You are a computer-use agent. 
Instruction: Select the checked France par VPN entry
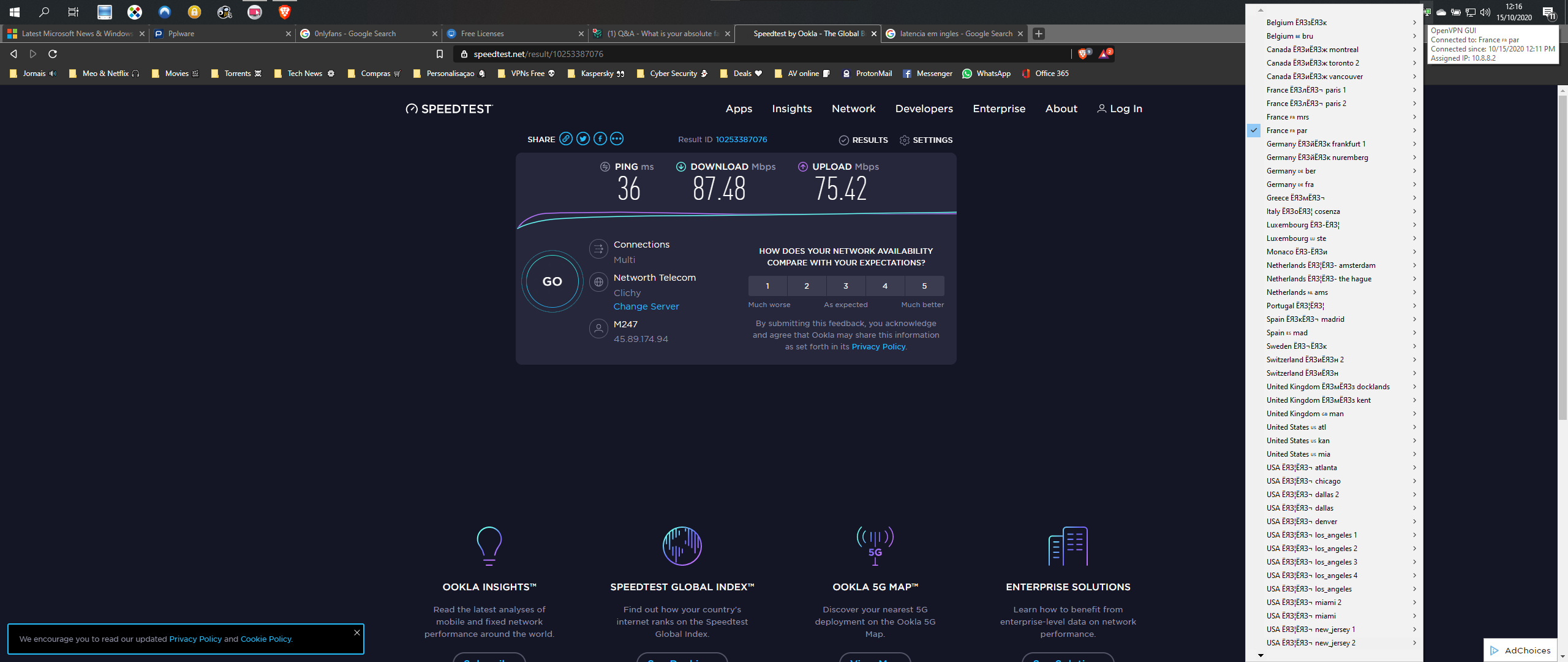(1286, 131)
